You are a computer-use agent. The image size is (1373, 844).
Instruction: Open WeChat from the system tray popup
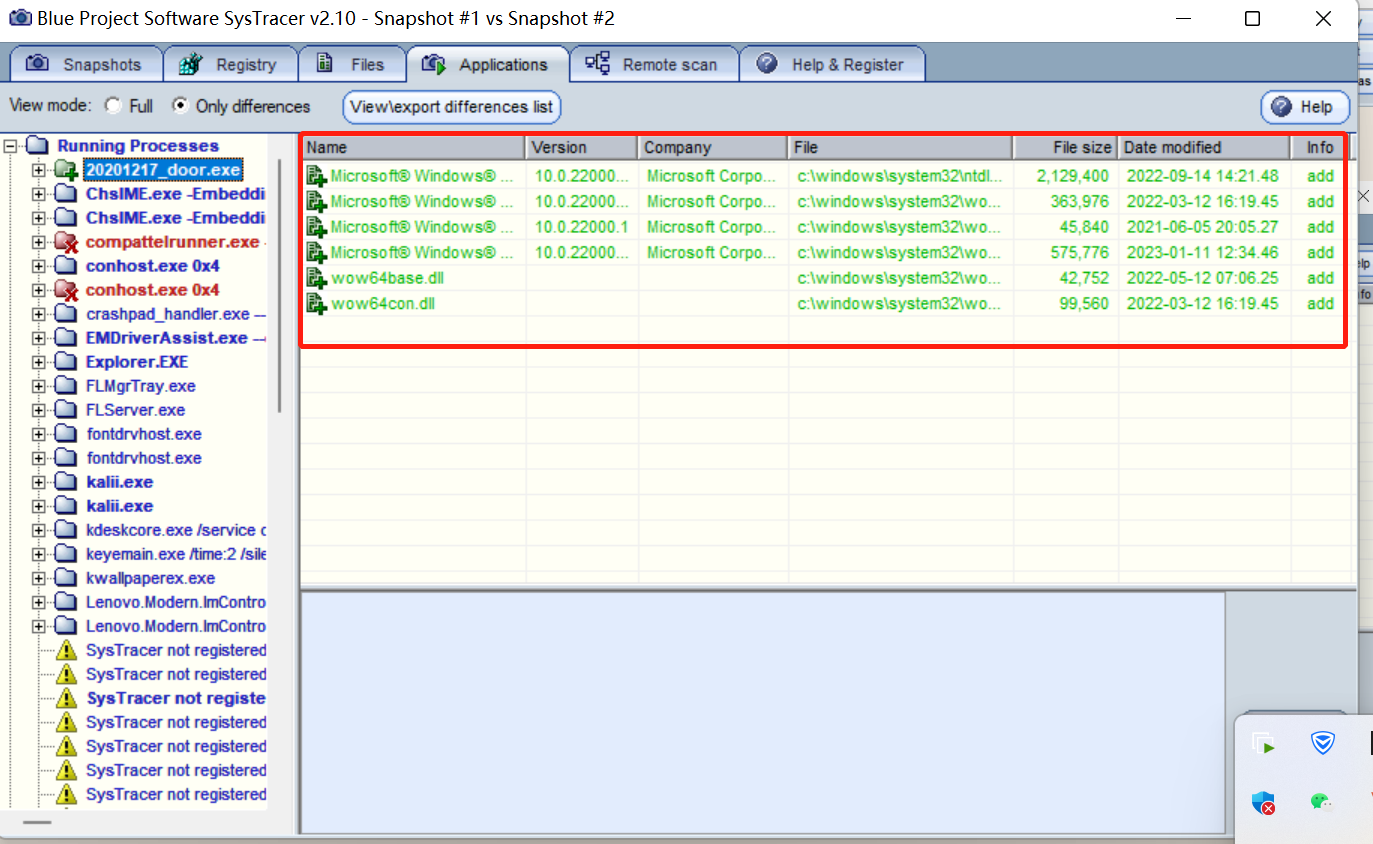[1323, 802]
